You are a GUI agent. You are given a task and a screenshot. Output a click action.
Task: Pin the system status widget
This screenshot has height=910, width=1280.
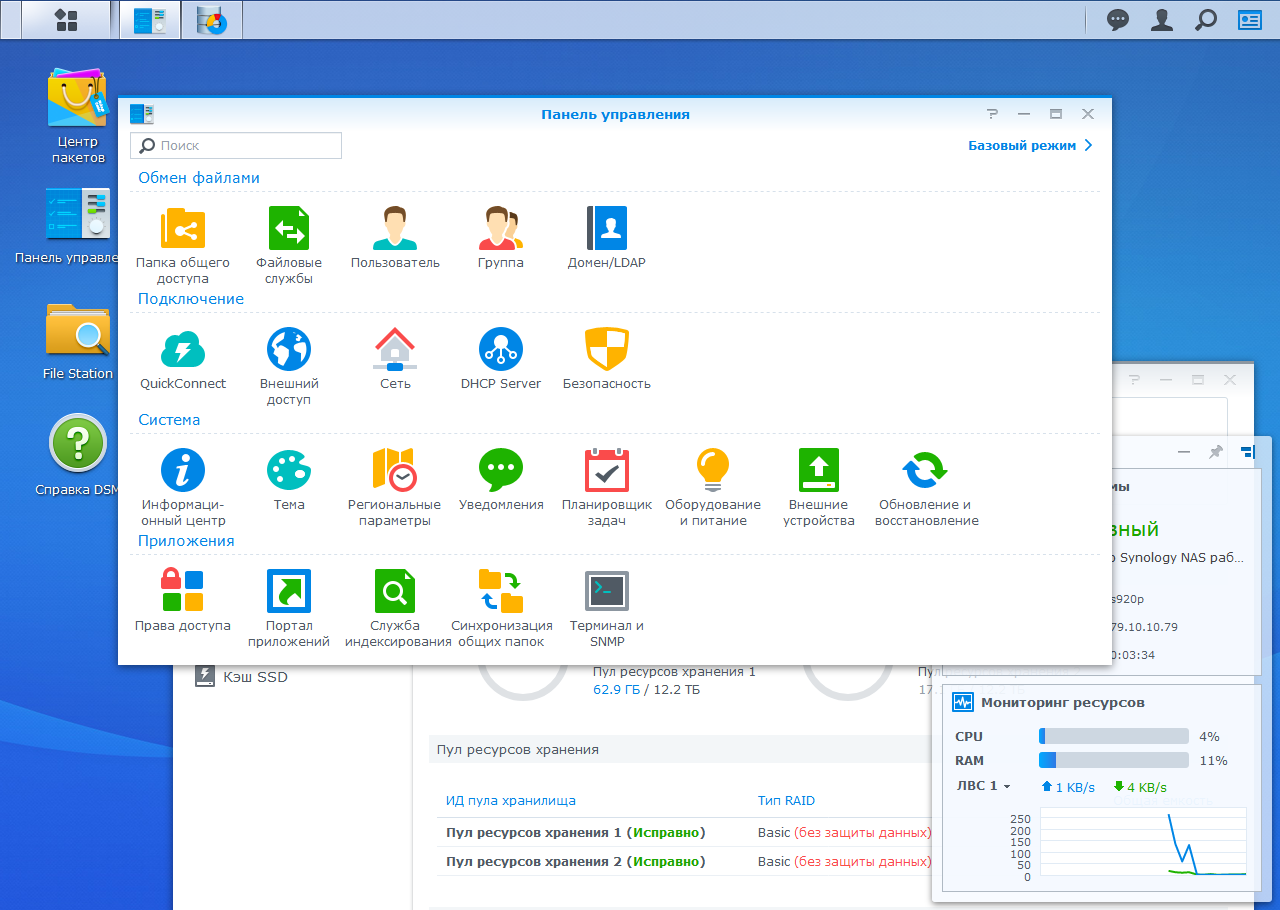1215,453
